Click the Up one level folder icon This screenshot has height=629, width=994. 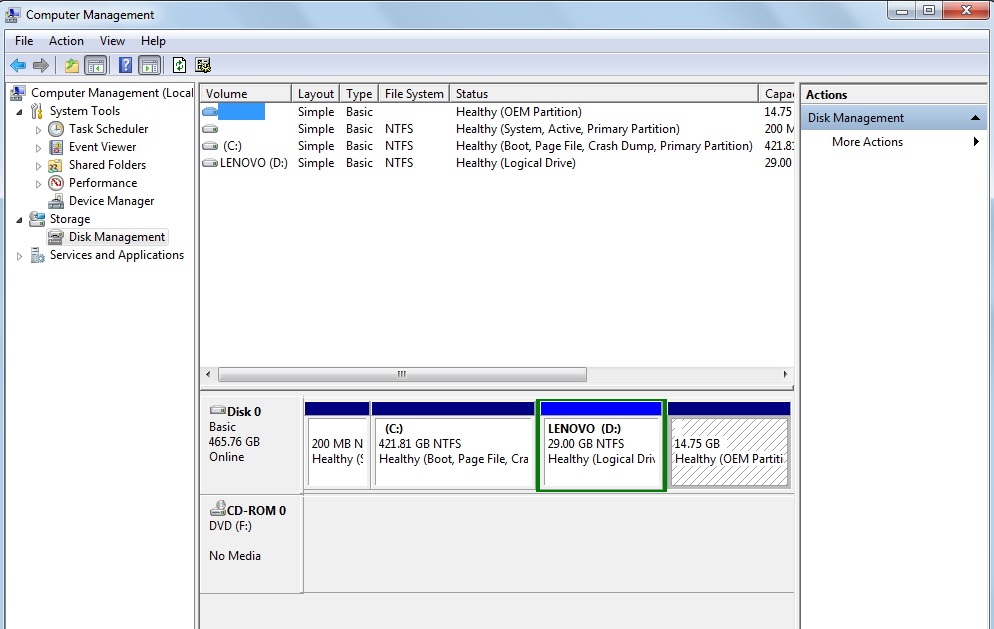click(71, 66)
